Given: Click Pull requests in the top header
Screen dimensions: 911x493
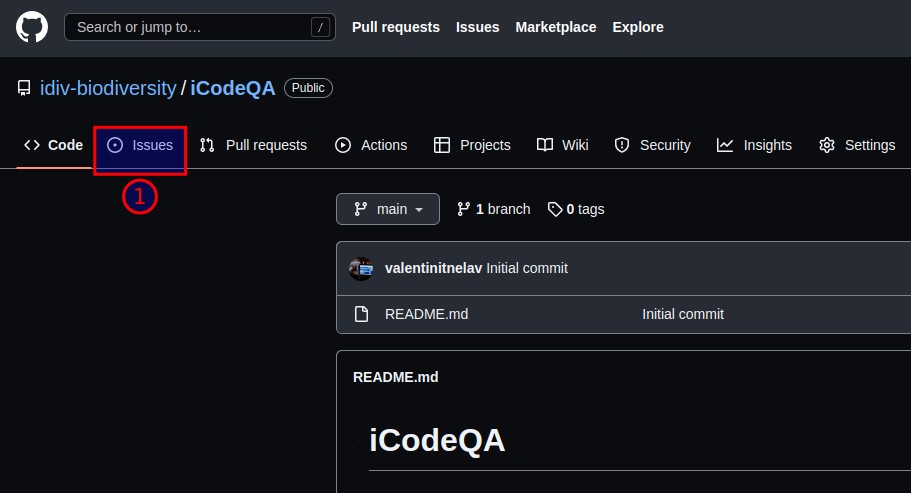Looking at the screenshot, I should [396, 27].
